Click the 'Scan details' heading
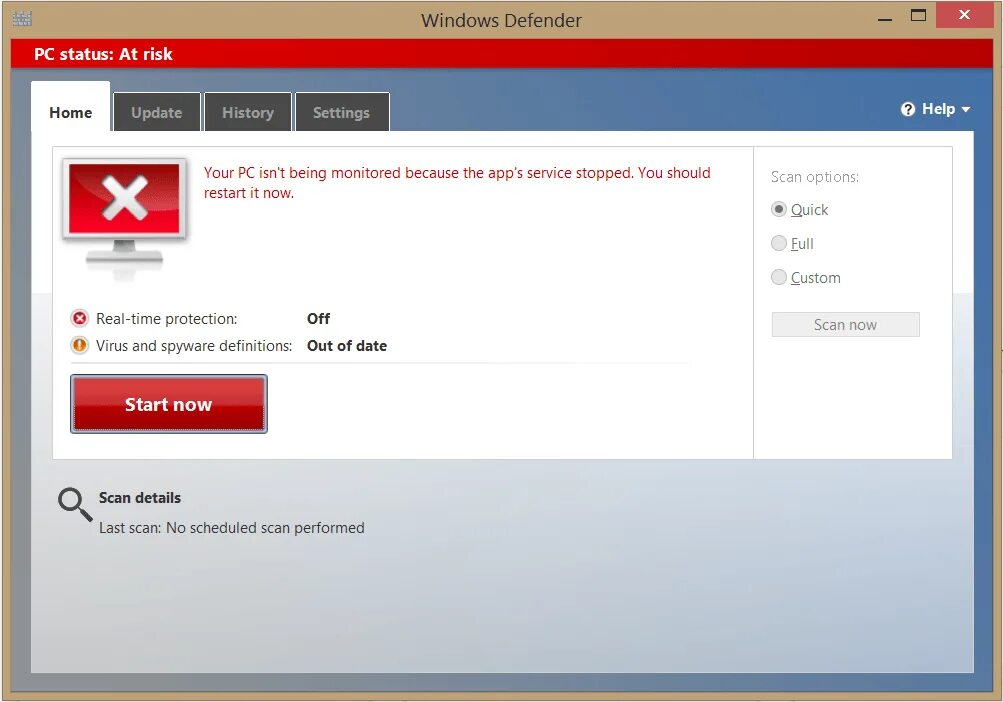Image resolution: width=1003 pixels, height=702 pixels. (139, 498)
